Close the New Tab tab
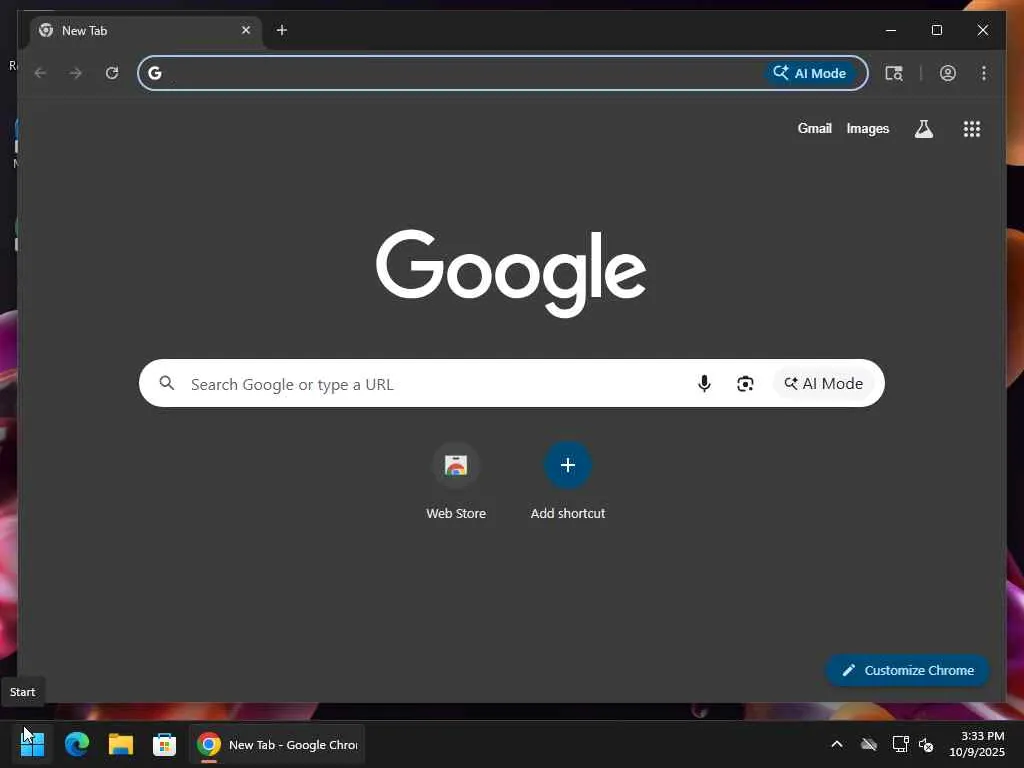The width and height of the screenshot is (1024, 768). point(246,30)
